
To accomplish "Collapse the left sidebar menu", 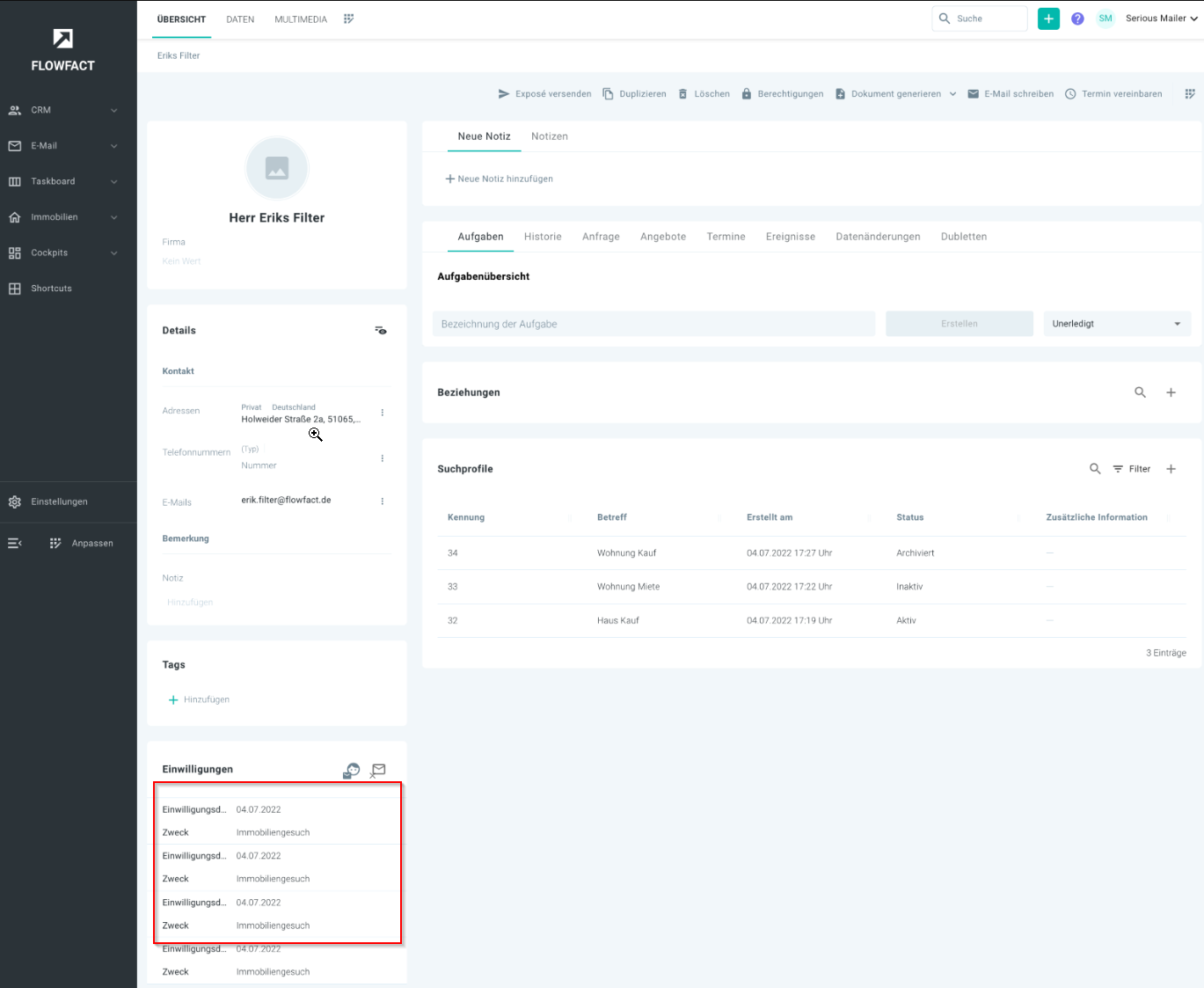I will click(x=15, y=544).
